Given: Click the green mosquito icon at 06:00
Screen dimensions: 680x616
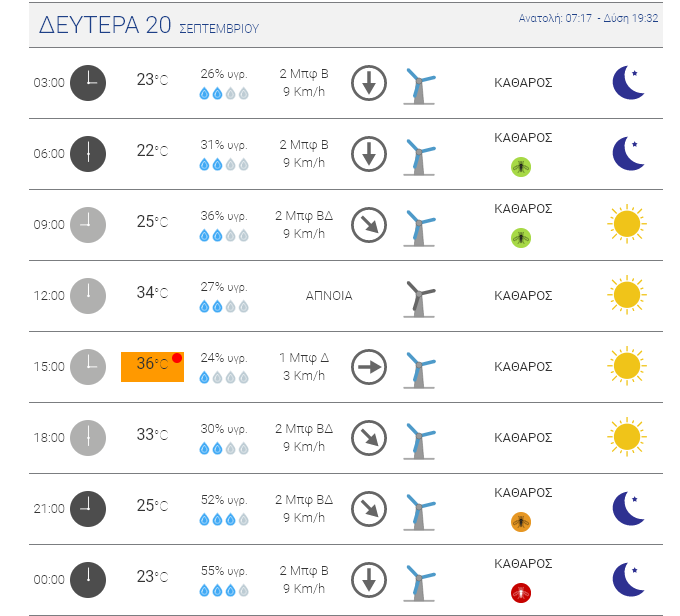Looking at the screenshot, I should [x=521, y=167].
